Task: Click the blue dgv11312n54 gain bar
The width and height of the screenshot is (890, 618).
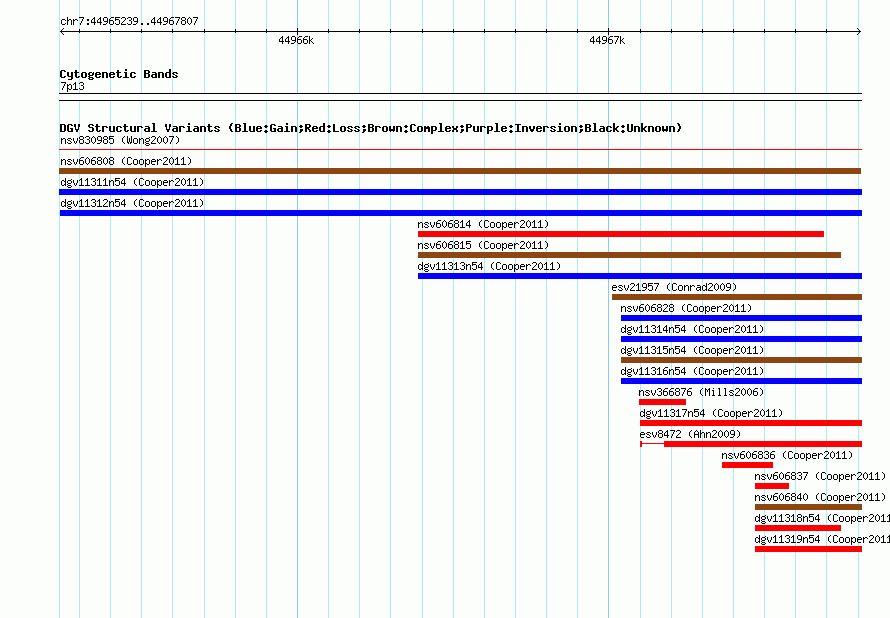Action: (460, 213)
